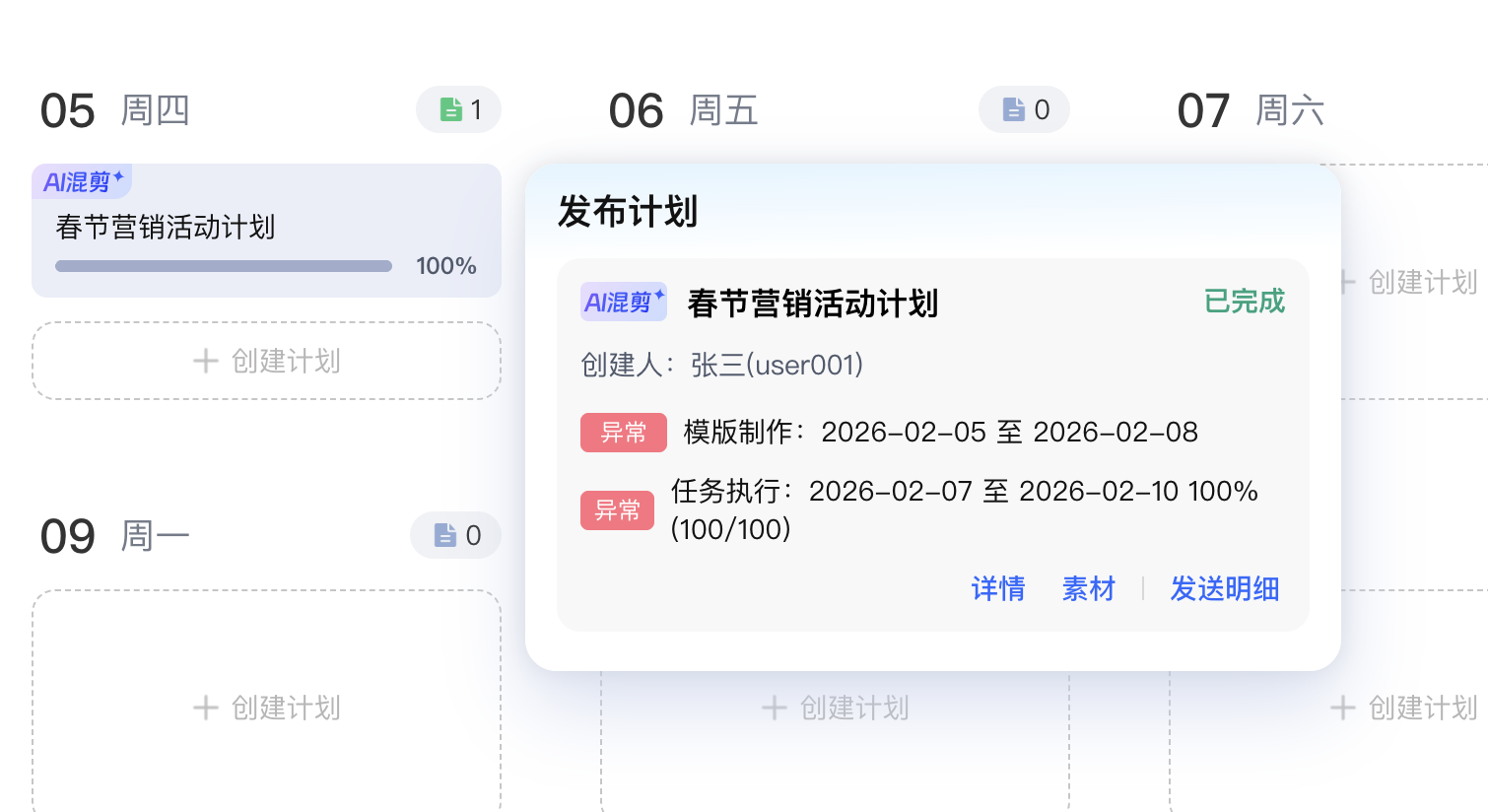Screen dimensions: 1488x812
Task: Click the 异常 tag beside 任务执行
Action: 617,510
